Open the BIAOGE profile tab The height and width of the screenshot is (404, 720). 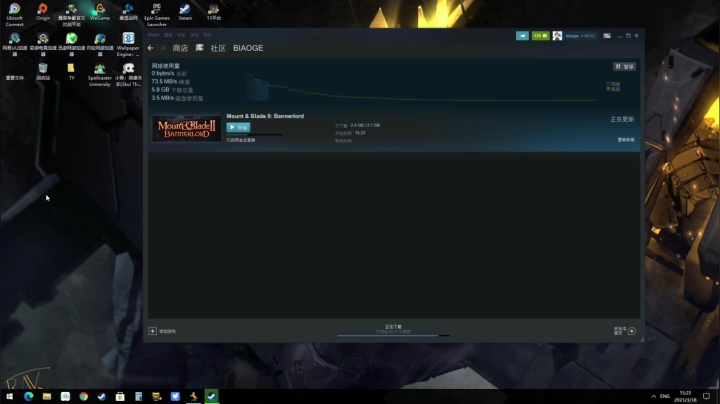pyautogui.click(x=248, y=48)
